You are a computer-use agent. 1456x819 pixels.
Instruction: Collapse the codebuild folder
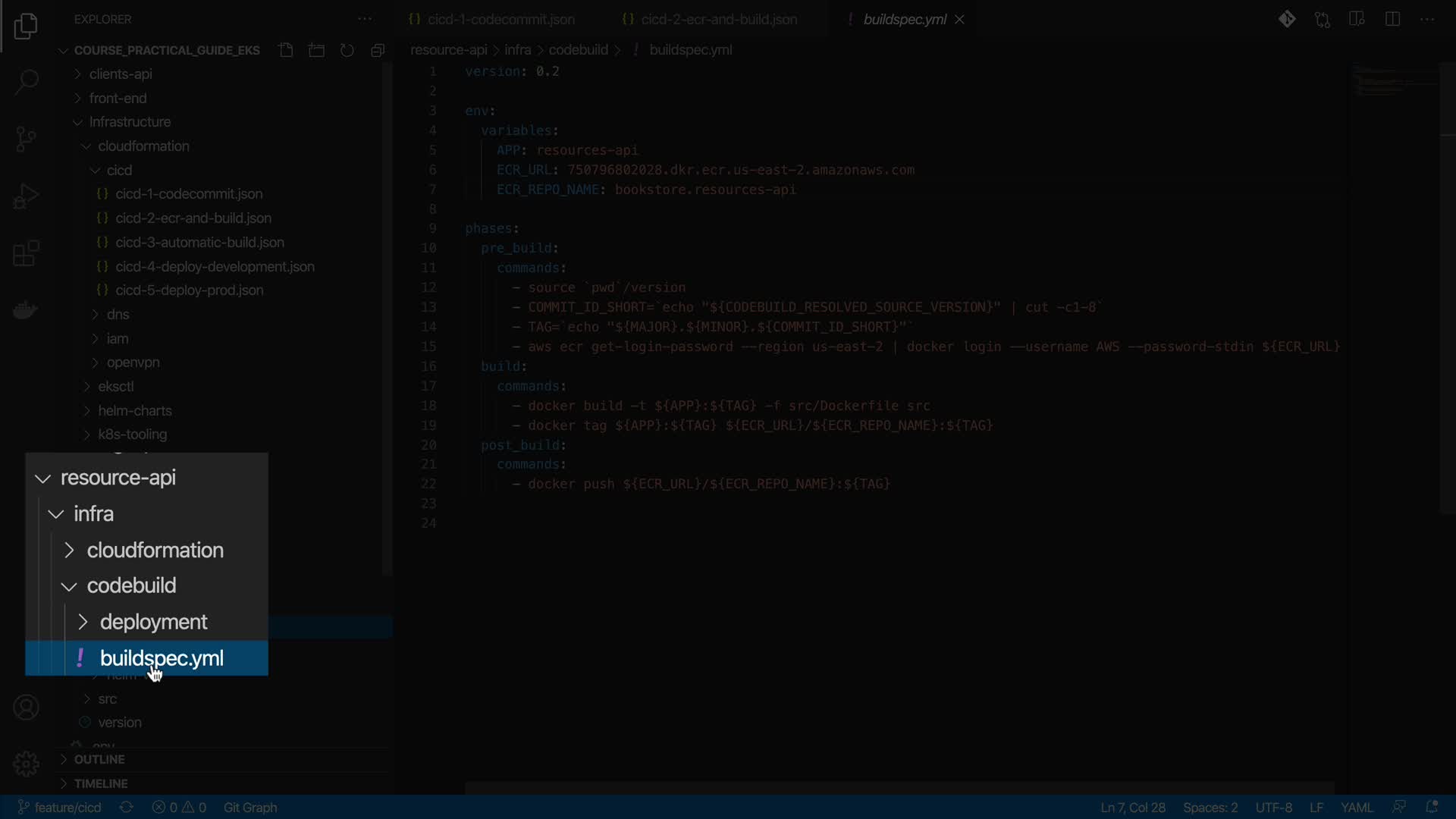pyautogui.click(x=131, y=586)
